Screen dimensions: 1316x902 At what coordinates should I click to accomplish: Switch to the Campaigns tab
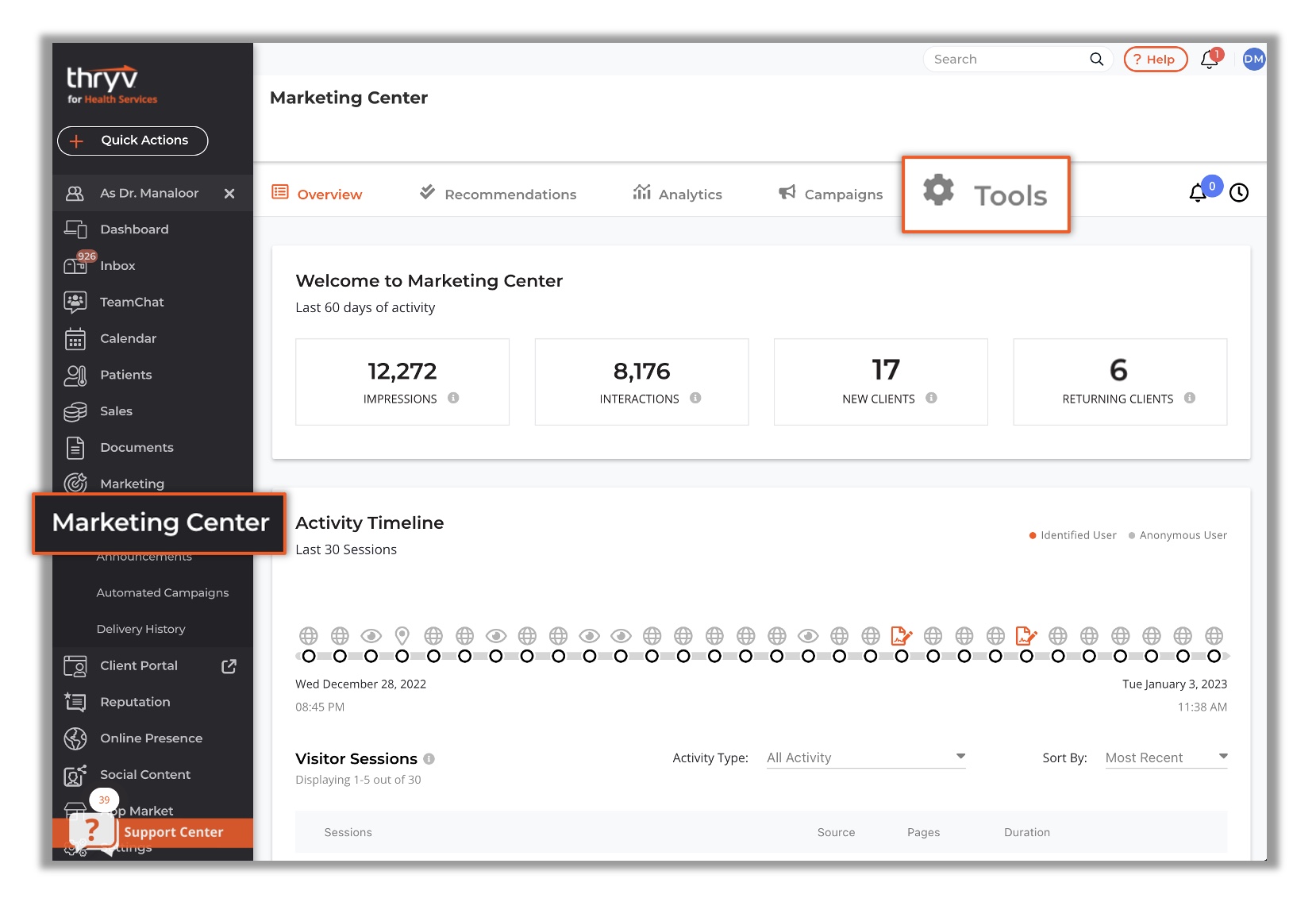(x=831, y=194)
